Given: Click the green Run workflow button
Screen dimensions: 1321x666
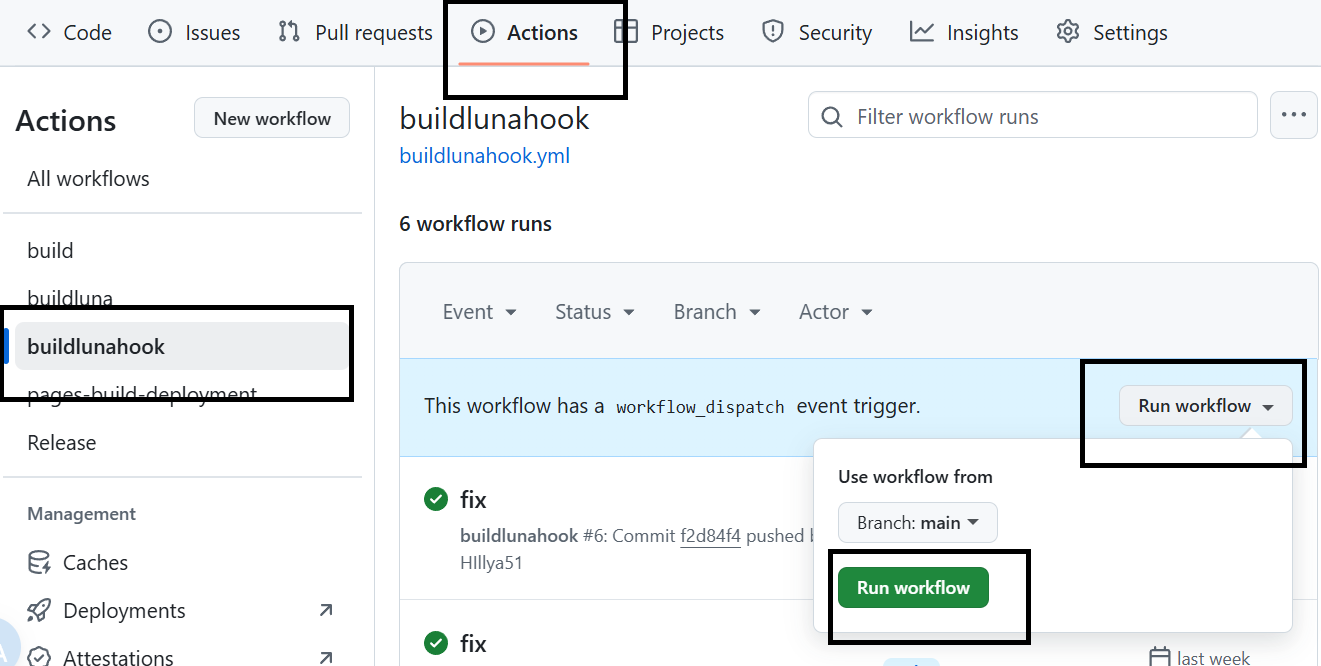Looking at the screenshot, I should [x=913, y=587].
